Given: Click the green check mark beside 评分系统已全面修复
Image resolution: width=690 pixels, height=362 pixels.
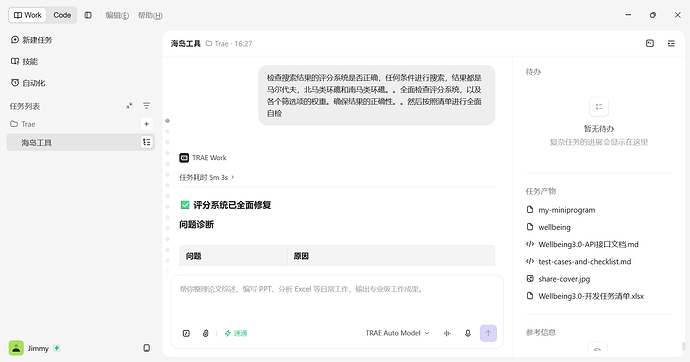Looking at the screenshot, I should [x=185, y=205].
